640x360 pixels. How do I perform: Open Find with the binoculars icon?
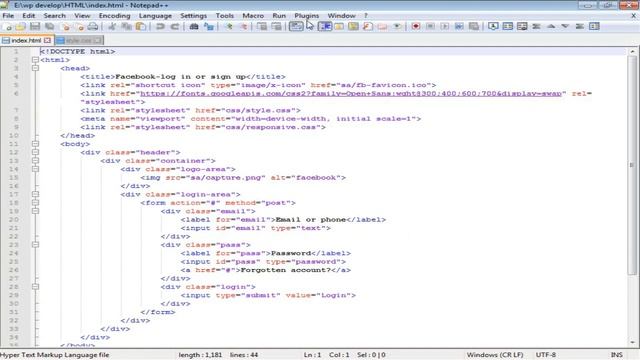(194, 27)
